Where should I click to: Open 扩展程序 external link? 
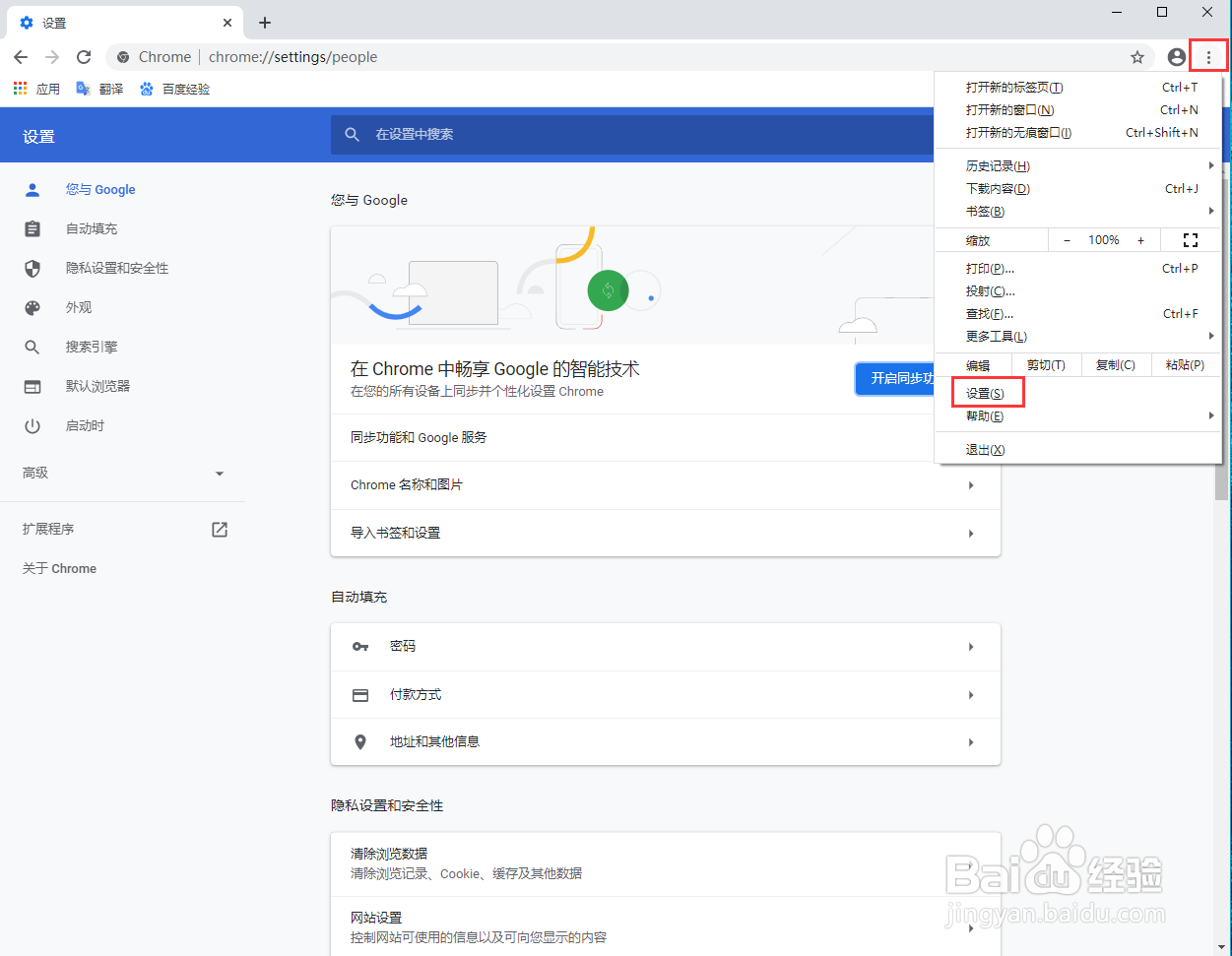[122, 530]
